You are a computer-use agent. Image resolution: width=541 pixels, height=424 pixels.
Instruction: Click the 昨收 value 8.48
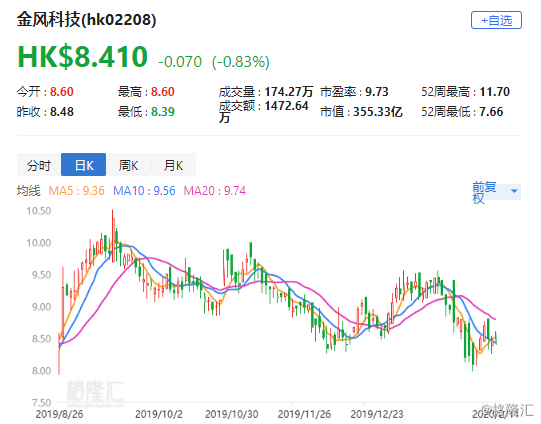pos(62,112)
